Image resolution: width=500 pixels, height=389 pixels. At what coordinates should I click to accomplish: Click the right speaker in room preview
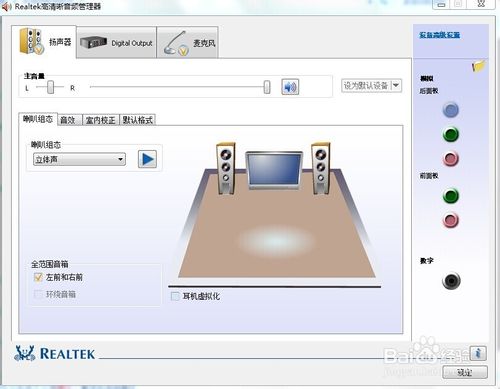321,168
